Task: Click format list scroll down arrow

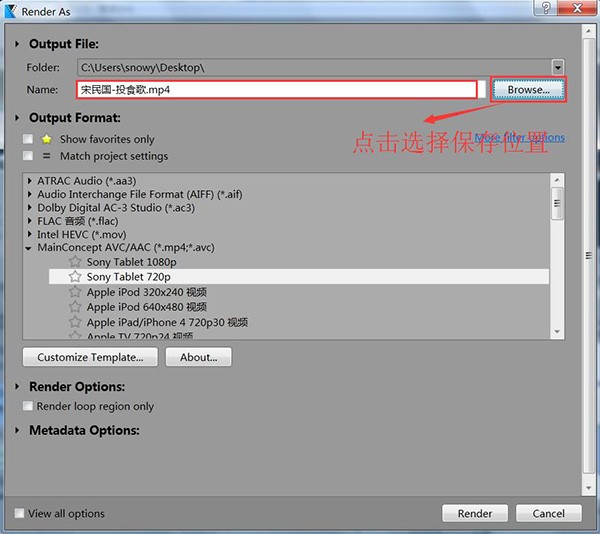Action: [557, 331]
